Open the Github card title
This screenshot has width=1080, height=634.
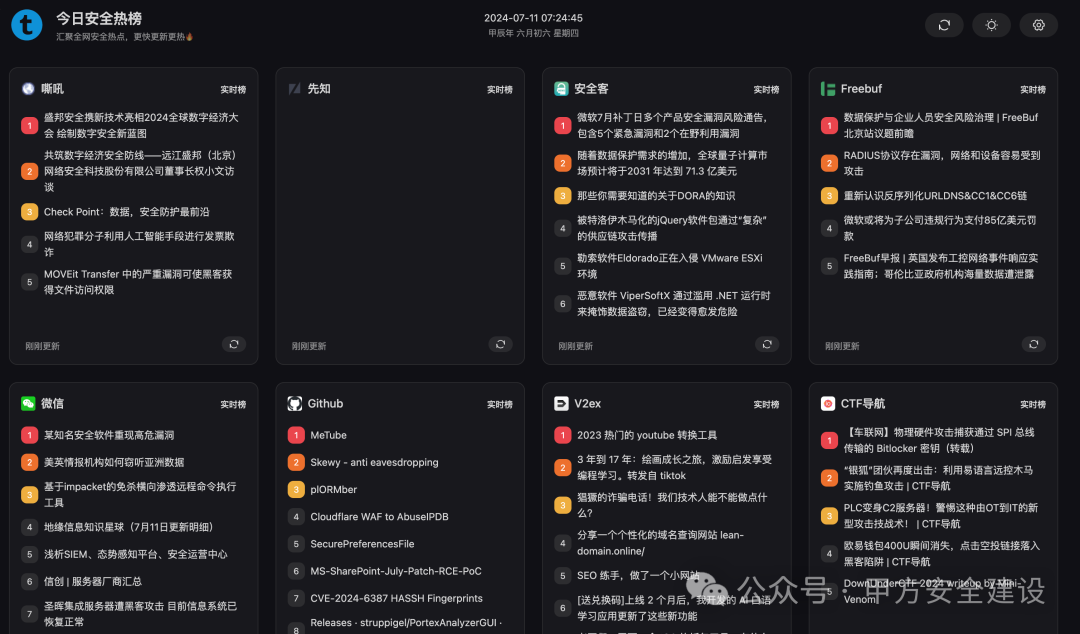coord(325,403)
